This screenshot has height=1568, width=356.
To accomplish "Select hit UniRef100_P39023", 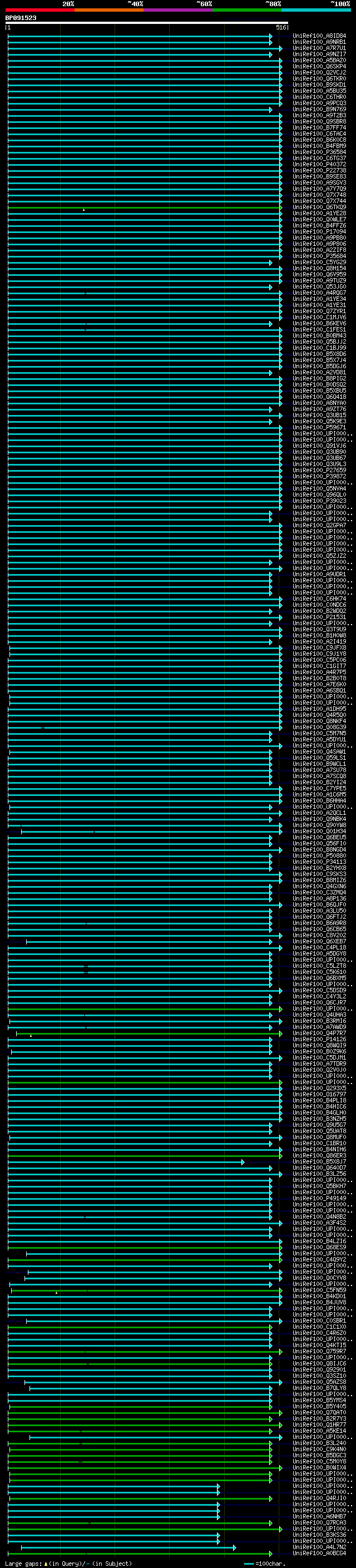I will (319, 501).
